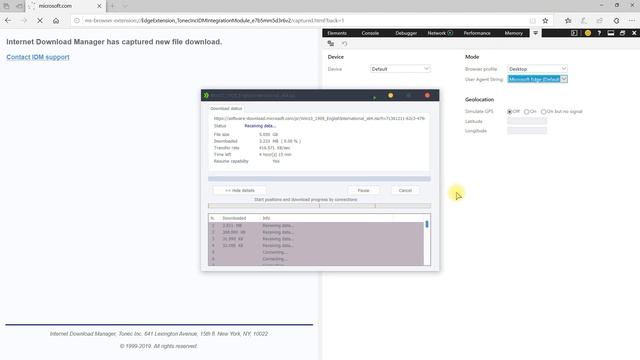Cancel the IDM download
Image resolution: width=640 pixels, height=360 pixels.
[x=405, y=191]
